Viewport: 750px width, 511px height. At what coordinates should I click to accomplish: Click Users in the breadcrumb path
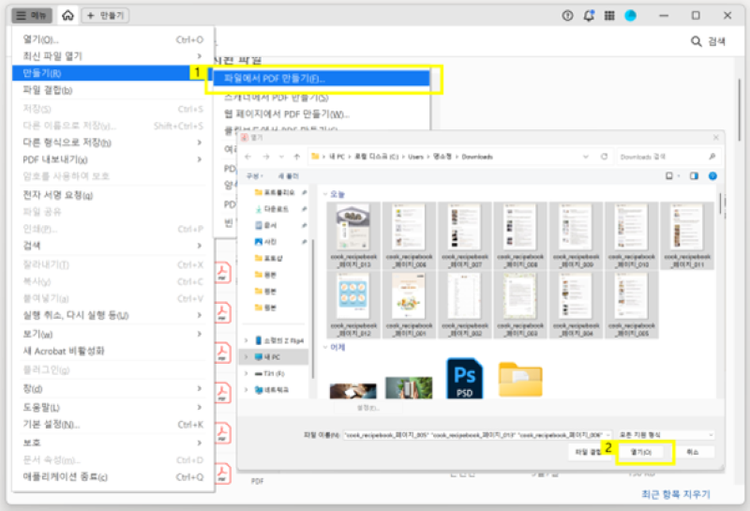tap(416, 156)
